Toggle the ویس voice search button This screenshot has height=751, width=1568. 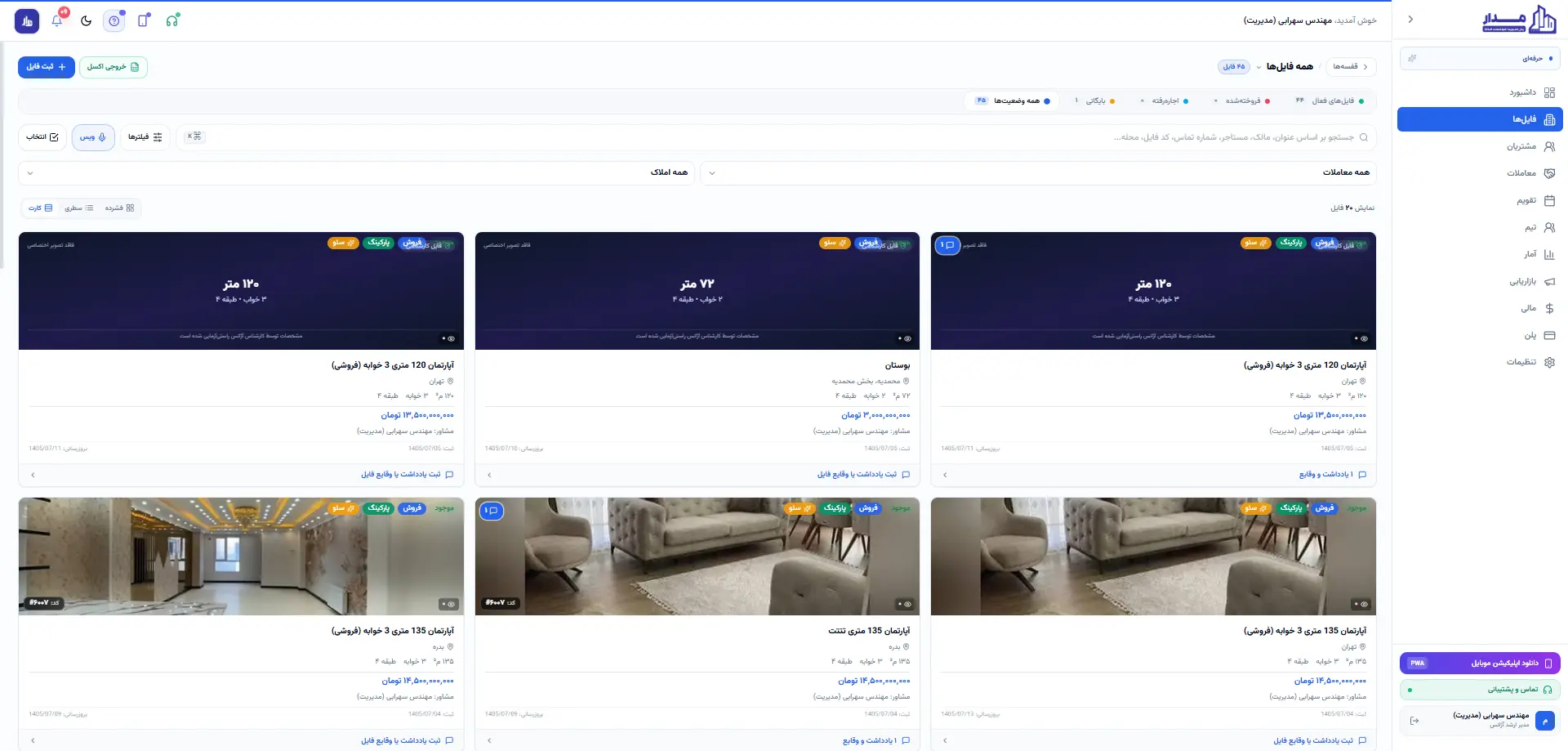pos(93,137)
